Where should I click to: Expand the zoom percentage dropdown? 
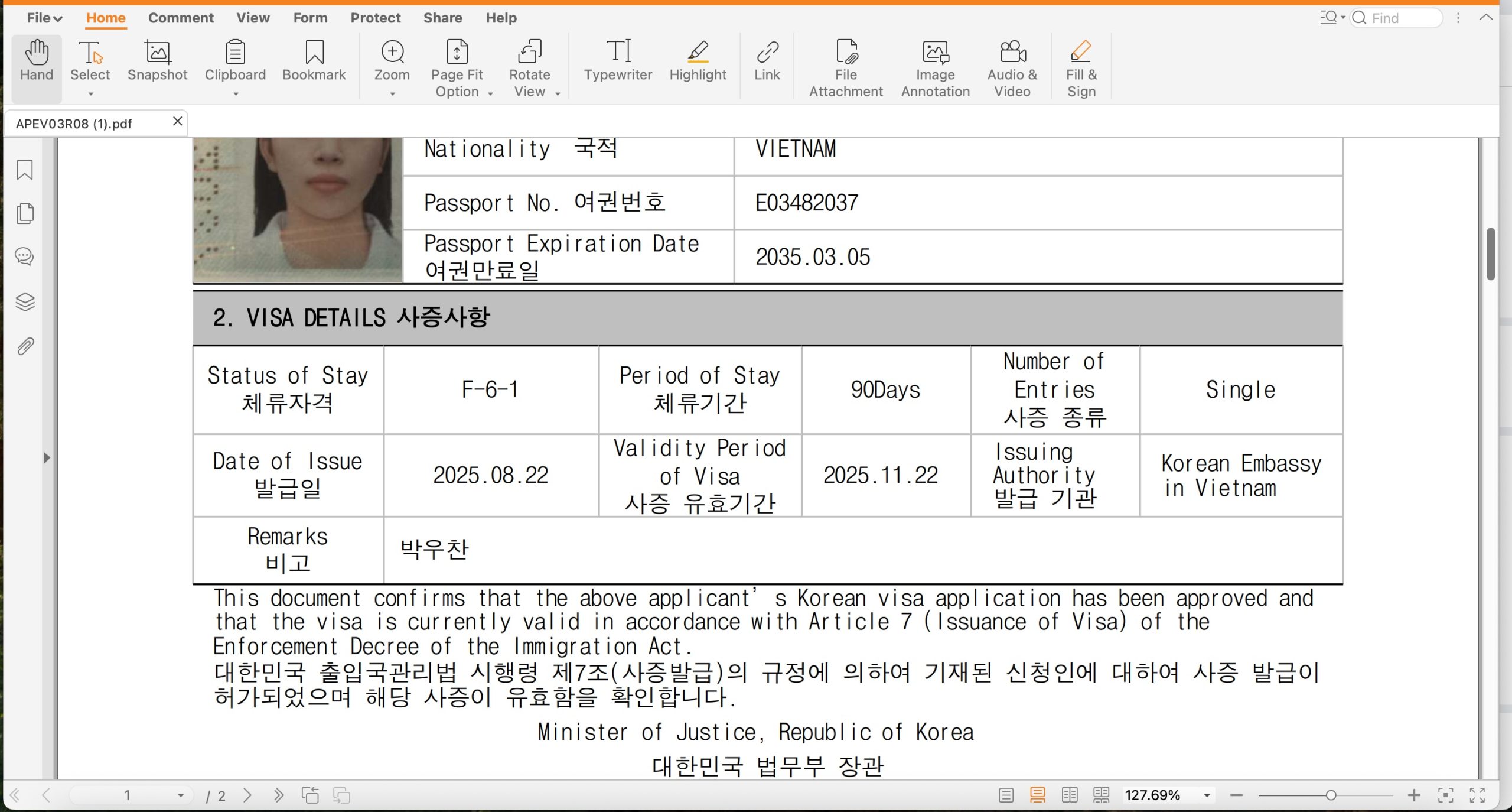pyautogui.click(x=1207, y=795)
